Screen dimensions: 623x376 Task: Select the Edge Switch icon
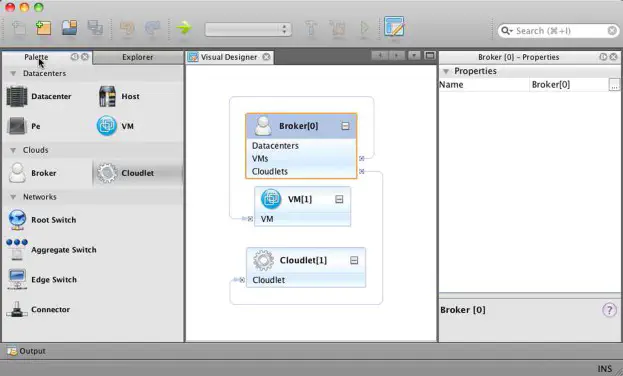(x=17, y=279)
